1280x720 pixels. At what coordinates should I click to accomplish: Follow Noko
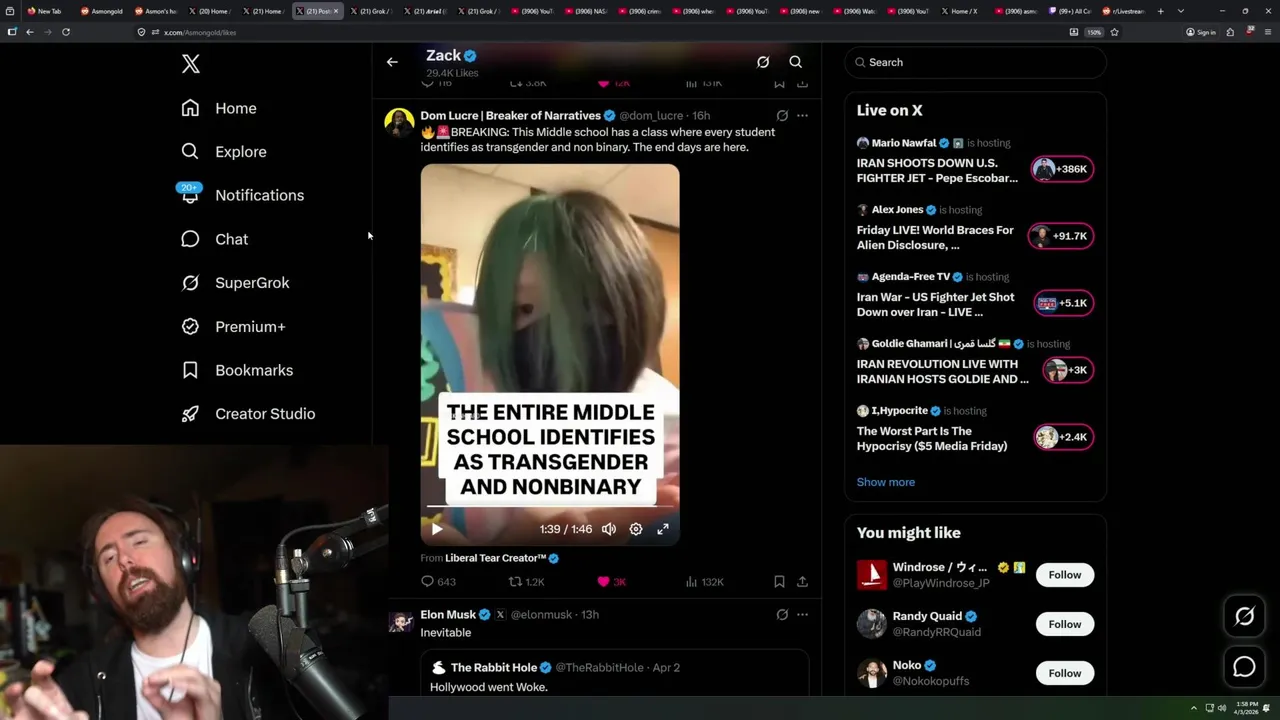1064,673
